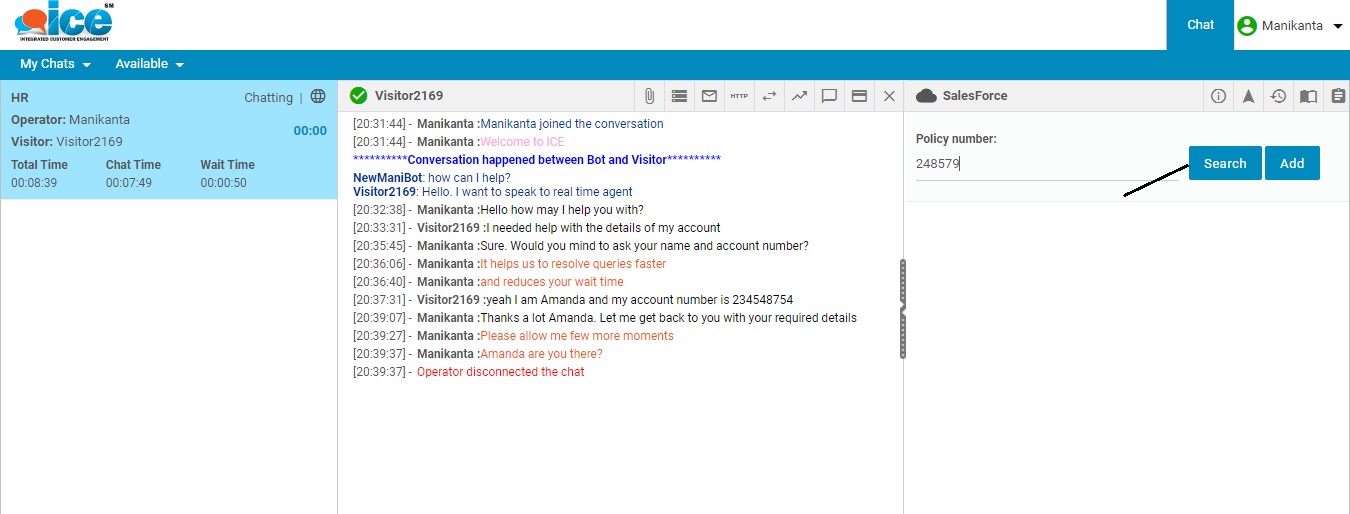Click the paperclip attachment icon
This screenshot has height=514, width=1350.
[x=649, y=96]
